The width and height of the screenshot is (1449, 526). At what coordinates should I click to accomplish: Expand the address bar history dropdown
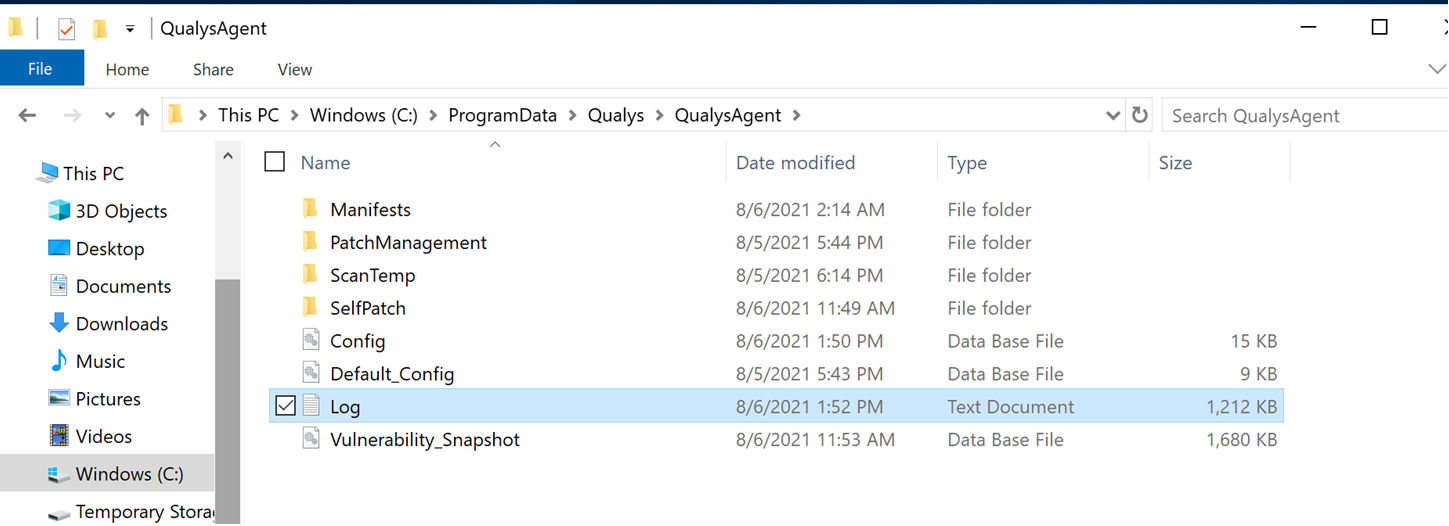click(1113, 116)
